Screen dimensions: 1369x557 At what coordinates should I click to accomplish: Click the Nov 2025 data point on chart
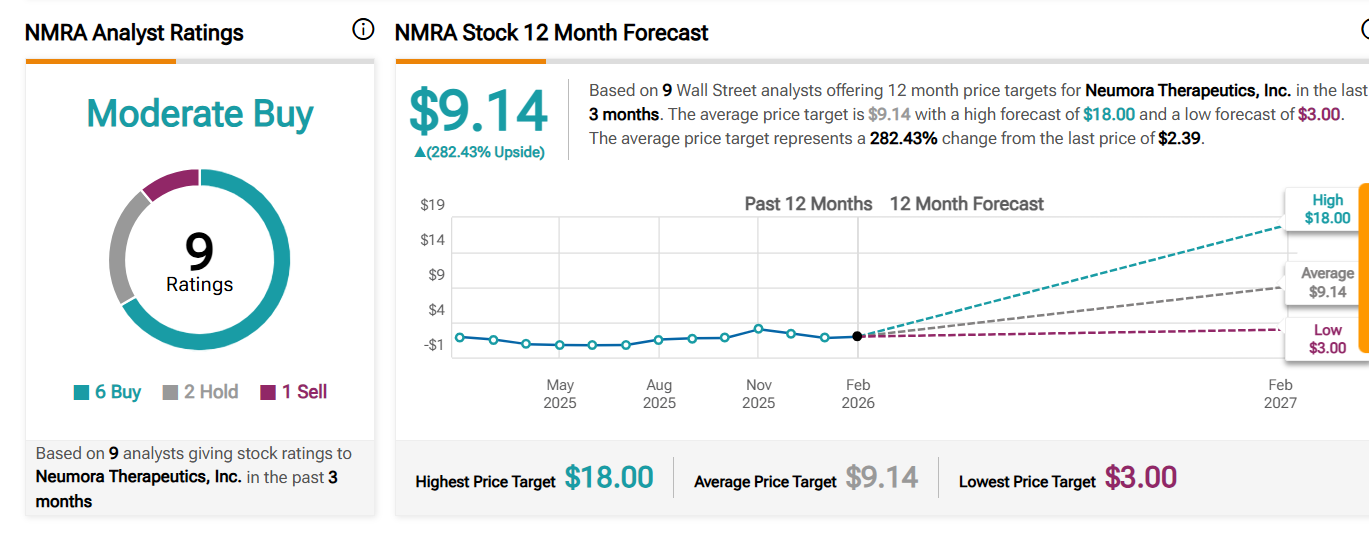coord(759,328)
